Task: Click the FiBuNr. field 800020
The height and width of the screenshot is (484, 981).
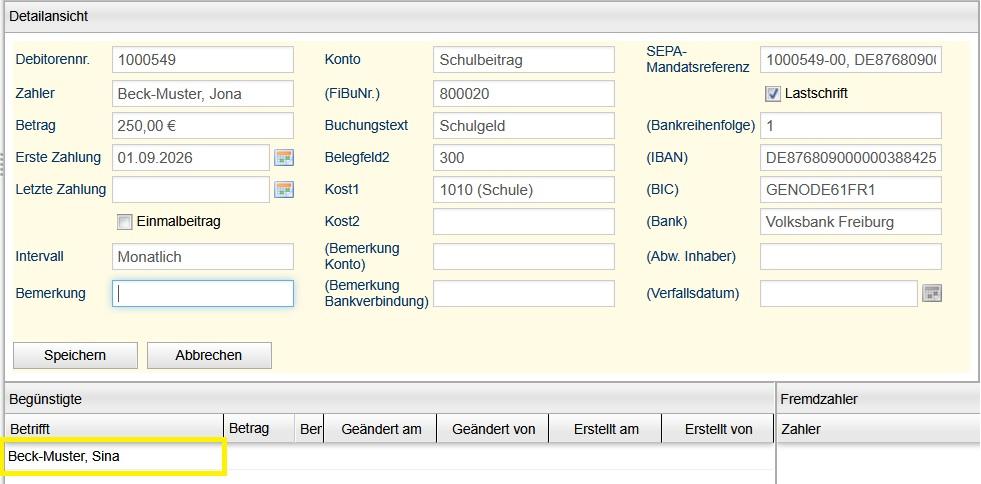Action: (x=524, y=94)
